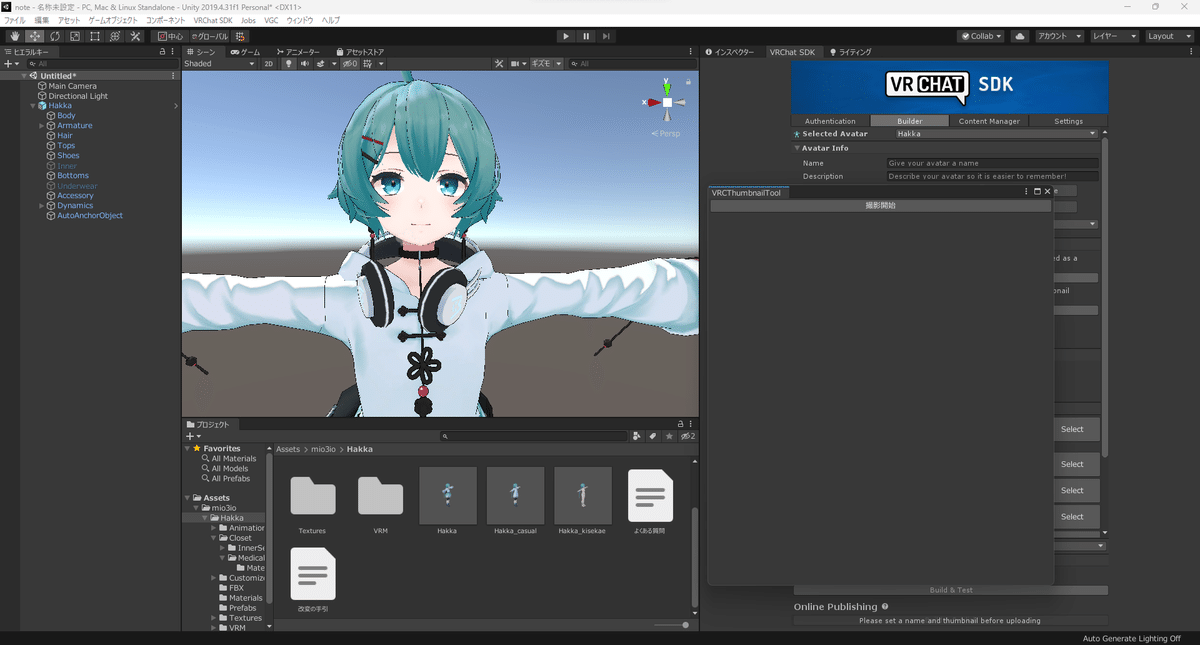Screen dimensions: 1200x645
Task: Expand the Armature object in Hierarchy
Action: pyautogui.click(x=41, y=126)
